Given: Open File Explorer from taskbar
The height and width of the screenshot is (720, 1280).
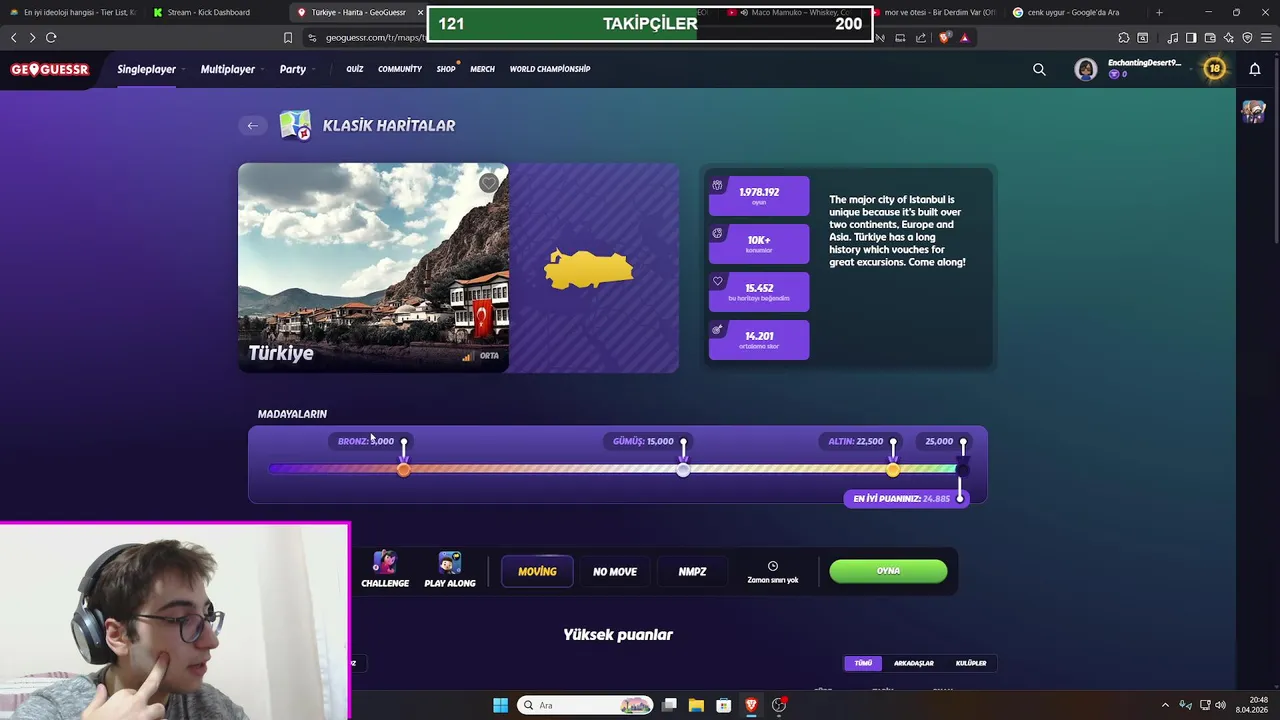Looking at the screenshot, I should pos(696,705).
